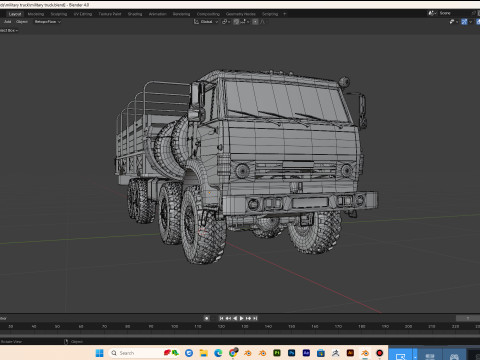The height and width of the screenshot is (360, 480).
Task: Jump to the previous keyframe
Action: tap(228, 318)
